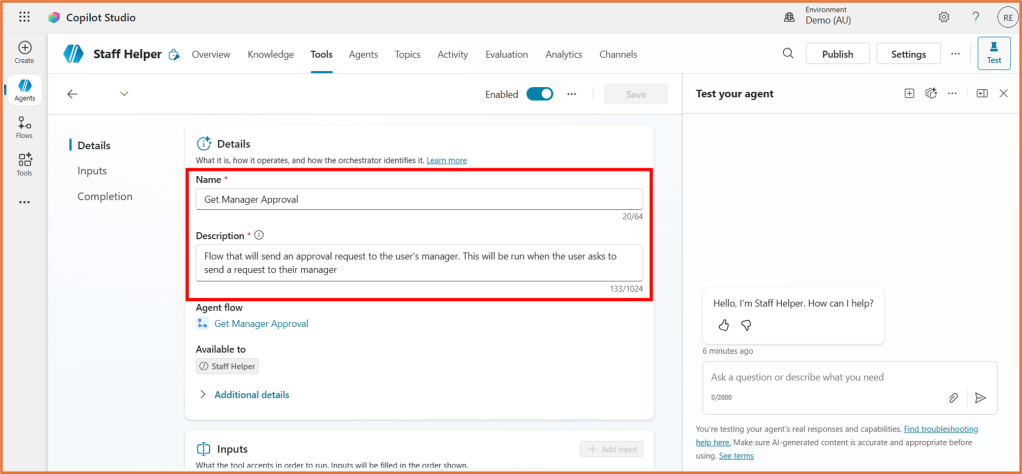Screen dimensions: 1022x474
Task: Open the Topics tab
Action: click(x=407, y=54)
